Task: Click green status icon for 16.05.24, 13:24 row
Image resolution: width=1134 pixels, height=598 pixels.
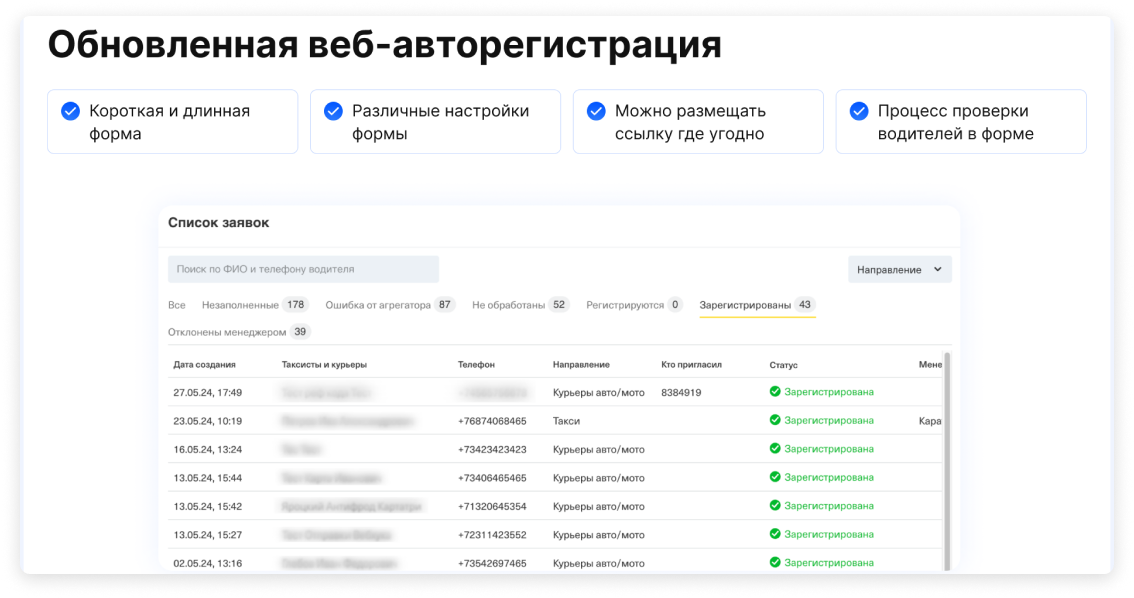Action: [775, 449]
